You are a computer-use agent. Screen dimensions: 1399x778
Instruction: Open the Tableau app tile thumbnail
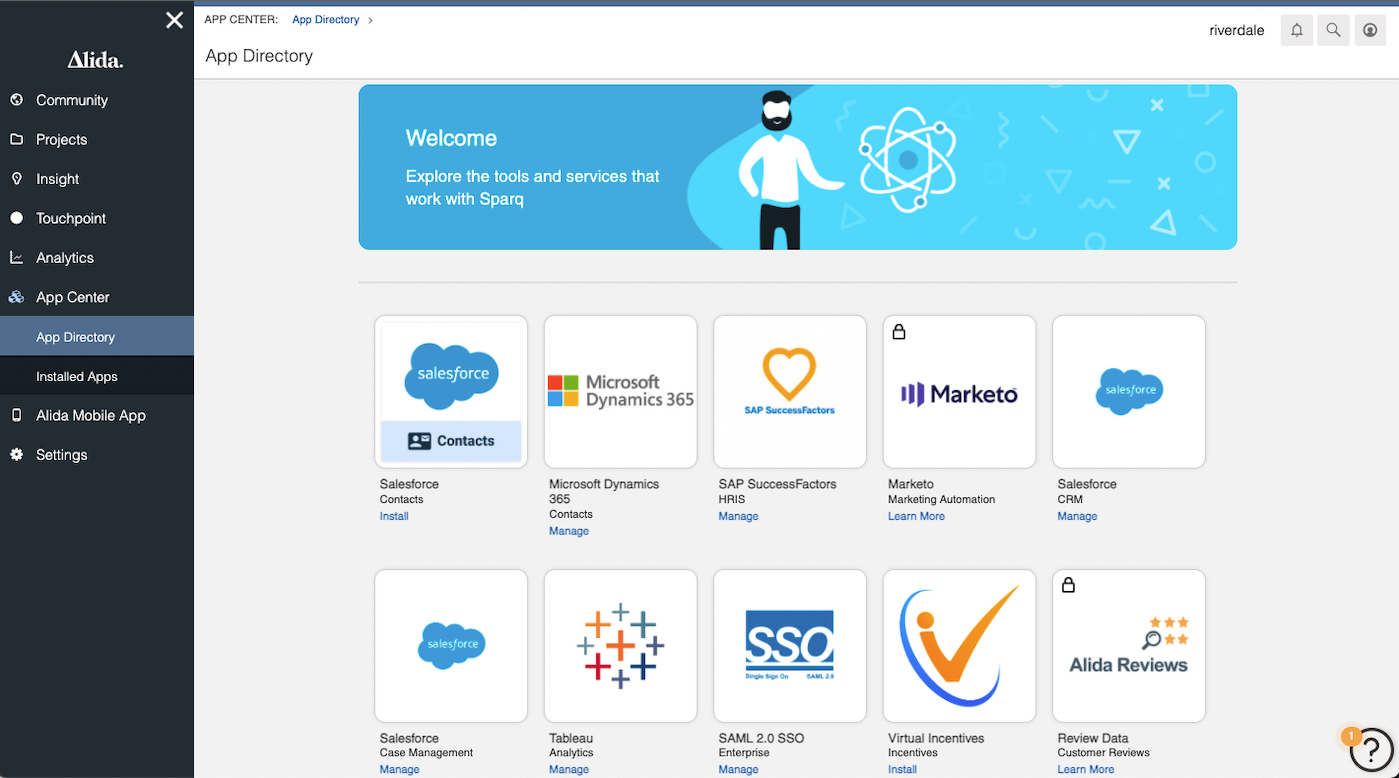coord(620,645)
